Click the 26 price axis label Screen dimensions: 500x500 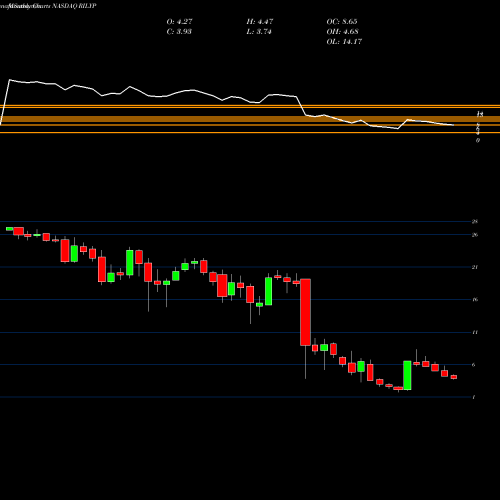475,235
